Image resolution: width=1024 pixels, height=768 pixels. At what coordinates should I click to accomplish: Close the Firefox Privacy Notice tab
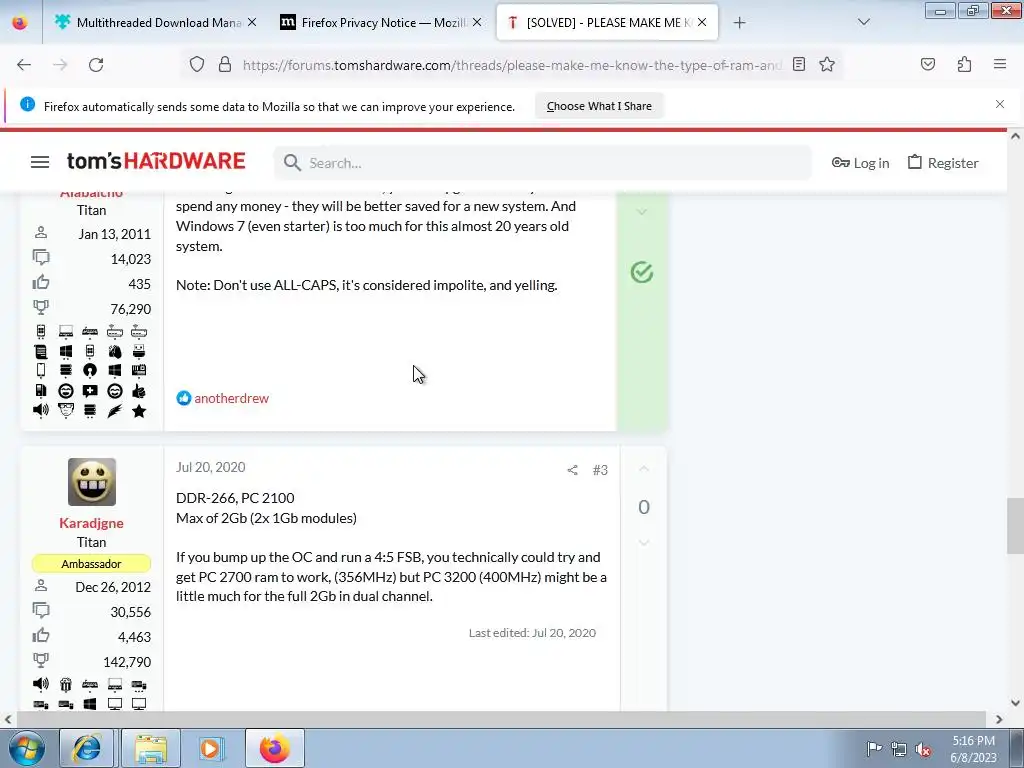[x=477, y=22]
